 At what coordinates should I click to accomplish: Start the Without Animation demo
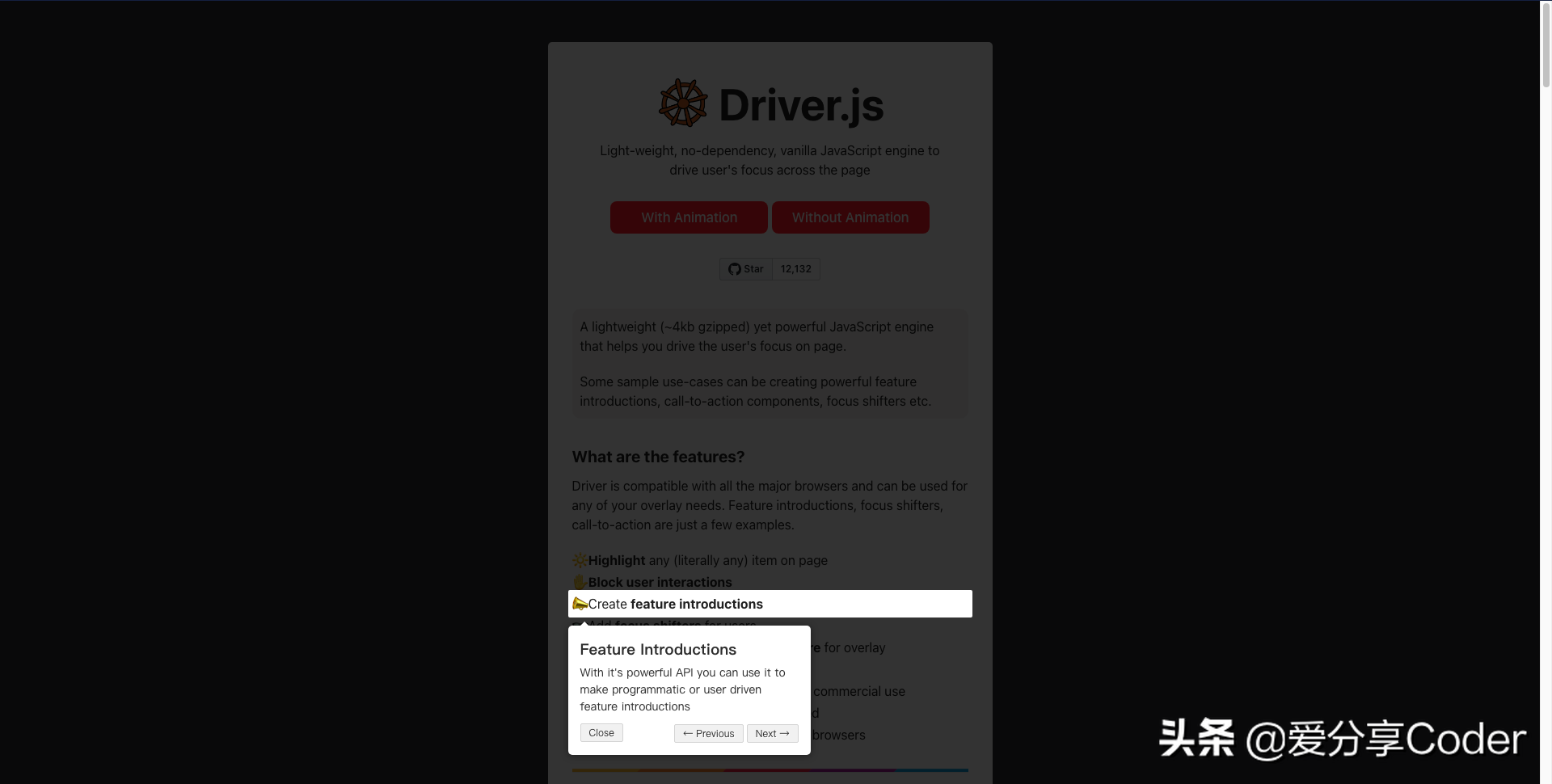pyautogui.click(x=850, y=217)
